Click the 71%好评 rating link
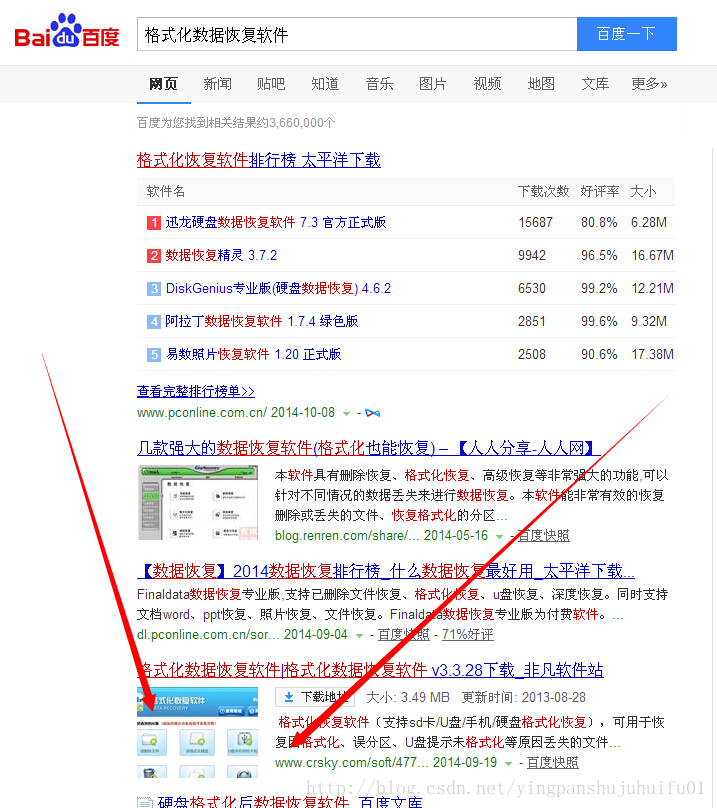This screenshot has height=808, width=717. click(468, 635)
